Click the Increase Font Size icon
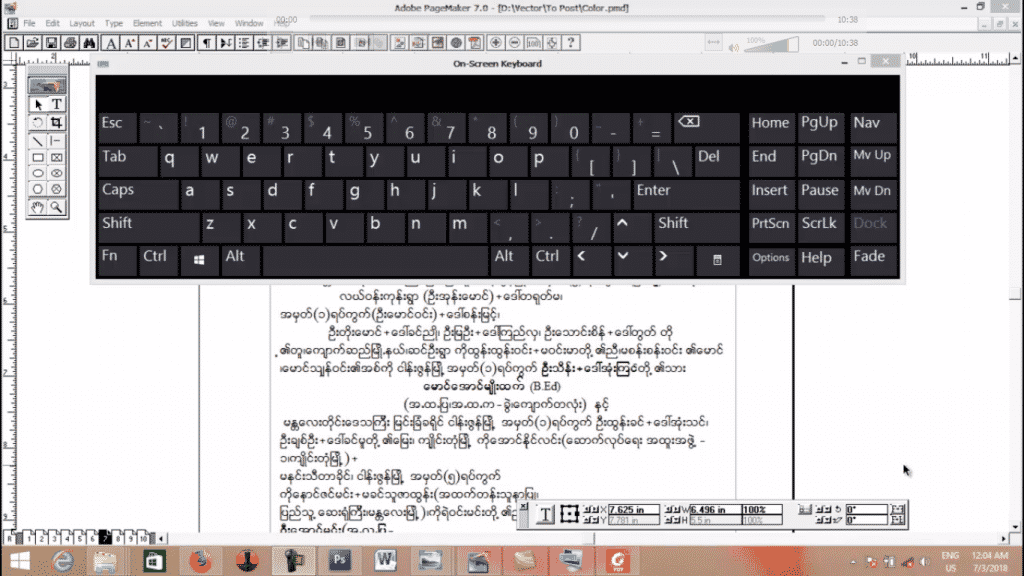1024x576 pixels. [x=129, y=43]
